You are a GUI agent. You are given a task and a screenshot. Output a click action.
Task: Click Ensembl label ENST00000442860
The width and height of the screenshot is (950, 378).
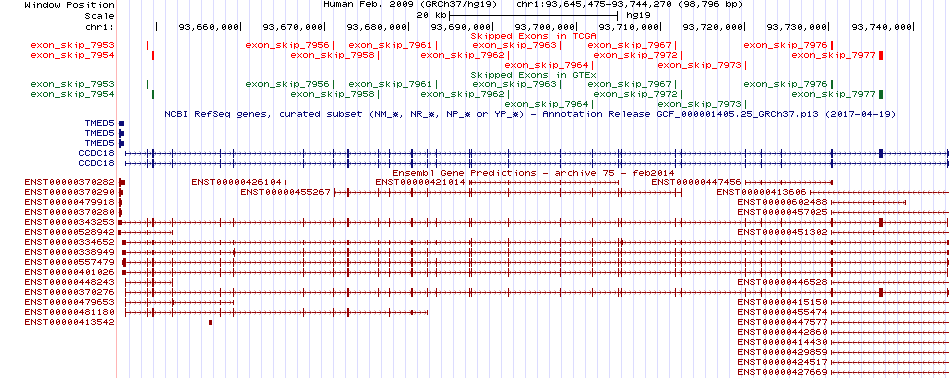coord(783,332)
